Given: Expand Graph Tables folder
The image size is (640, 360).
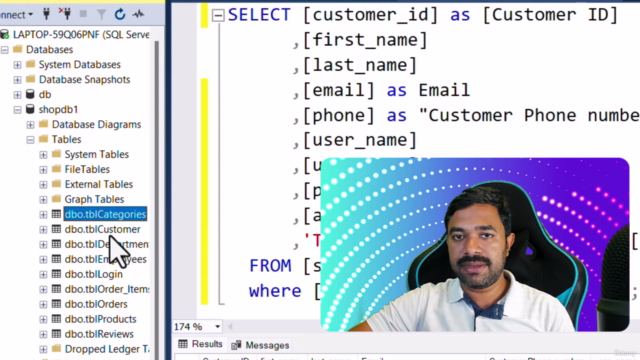Looking at the screenshot, I should click(43, 200).
